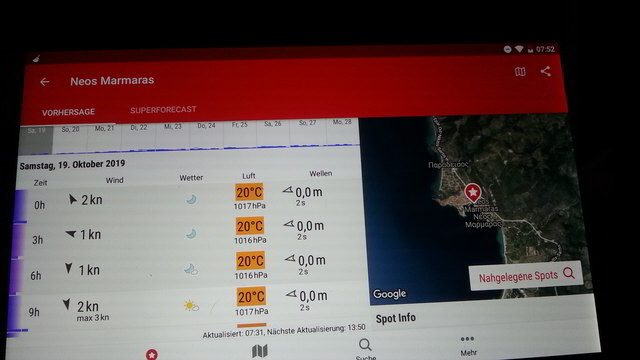Tap the cloudy moon weather icon at 6h
Viewport: 640px width, 360px height.
tap(191, 269)
